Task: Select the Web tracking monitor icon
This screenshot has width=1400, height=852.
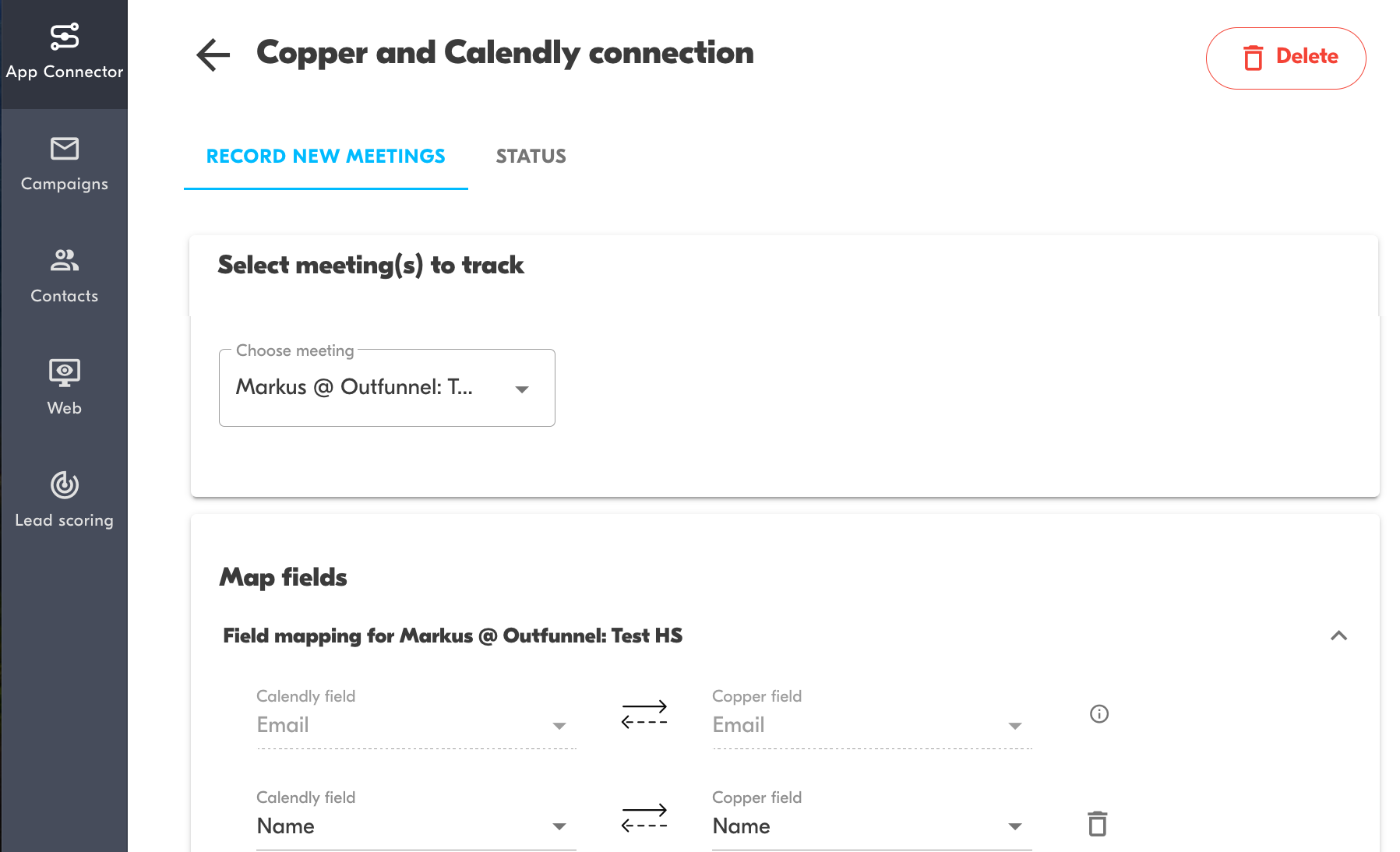Action: coord(65,372)
